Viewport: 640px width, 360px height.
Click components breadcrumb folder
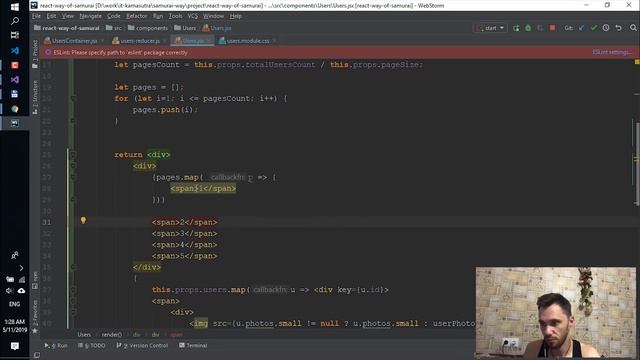148,28
